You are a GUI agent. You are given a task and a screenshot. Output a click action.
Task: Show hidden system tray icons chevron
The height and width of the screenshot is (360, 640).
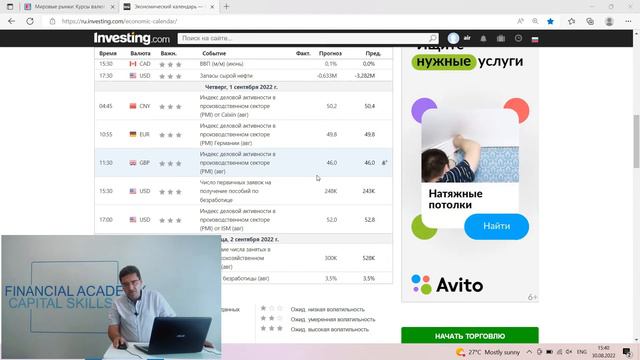click(x=529, y=352)
